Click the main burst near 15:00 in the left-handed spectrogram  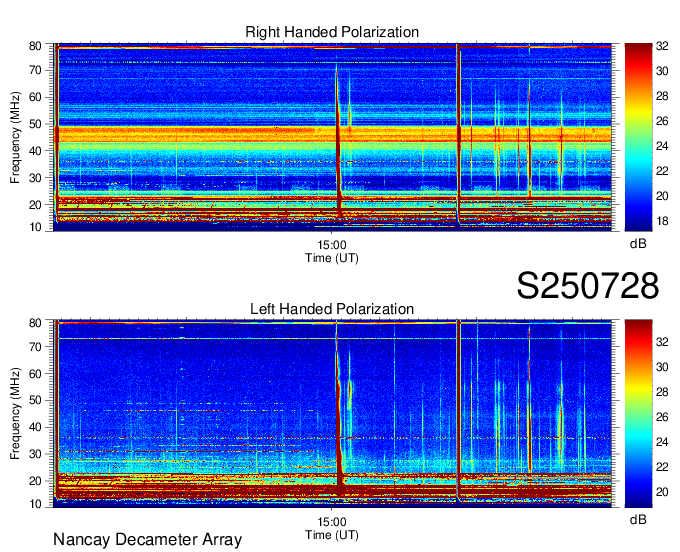[339, 412]
